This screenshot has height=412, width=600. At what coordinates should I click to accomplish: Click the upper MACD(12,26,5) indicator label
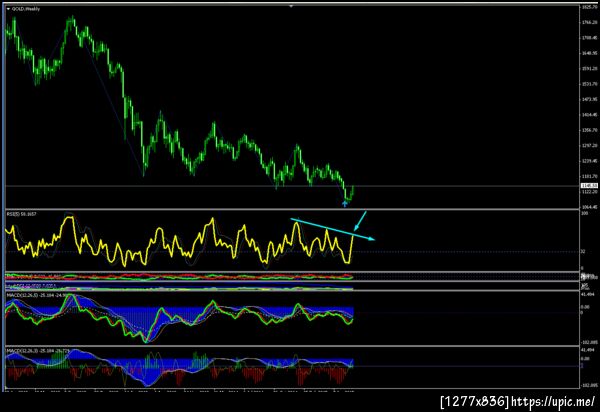pyautogui.click(x=38, y=295)
